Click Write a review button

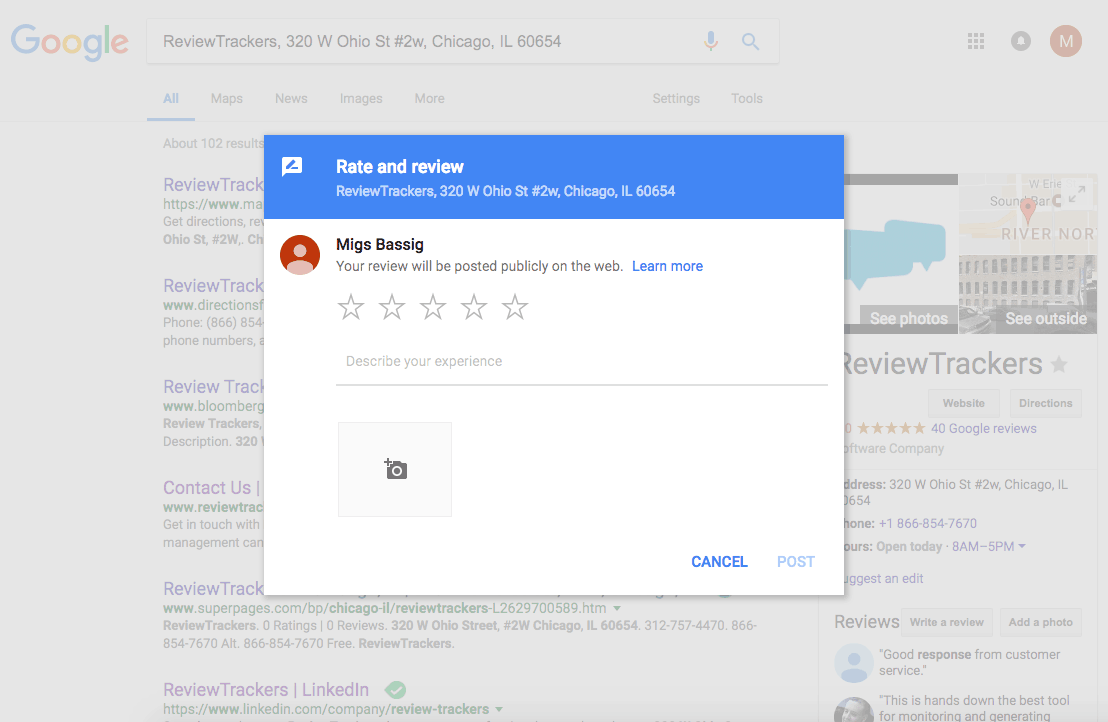click(x=947, y=622)
